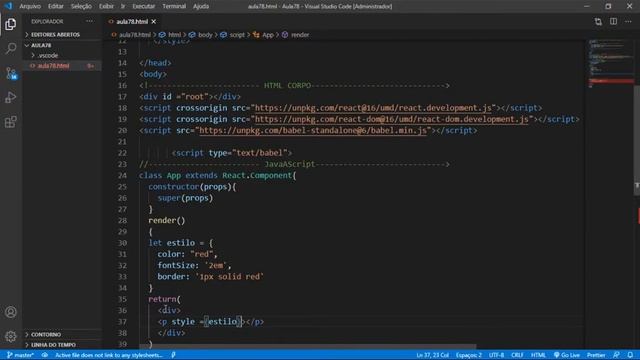Viewport: 640px width, 360px height.
Task: Click aula78.html in the breadcrumb
Action: (x=135, y=35)
